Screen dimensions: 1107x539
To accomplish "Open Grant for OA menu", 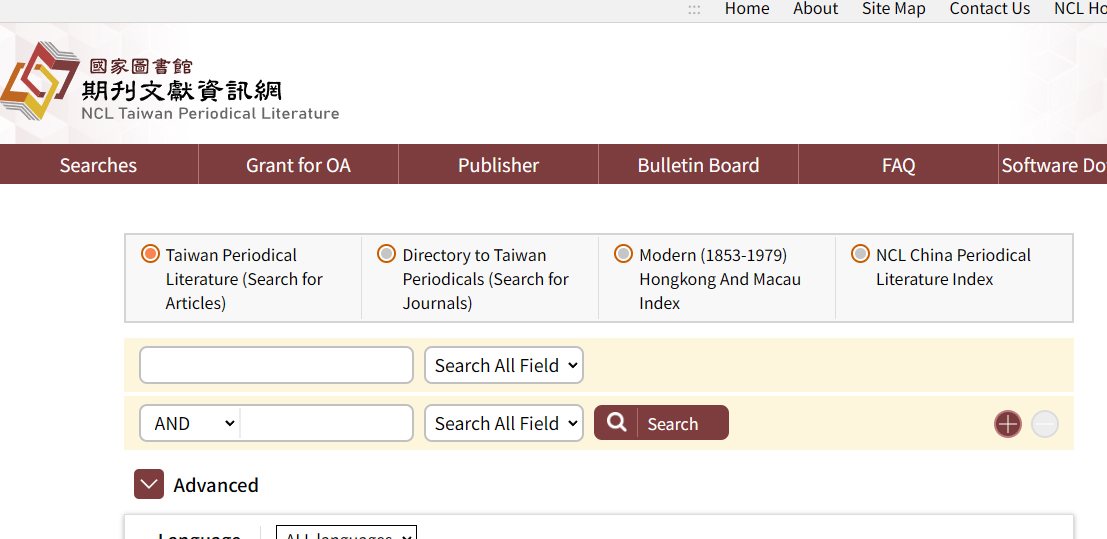I will 298,165.
